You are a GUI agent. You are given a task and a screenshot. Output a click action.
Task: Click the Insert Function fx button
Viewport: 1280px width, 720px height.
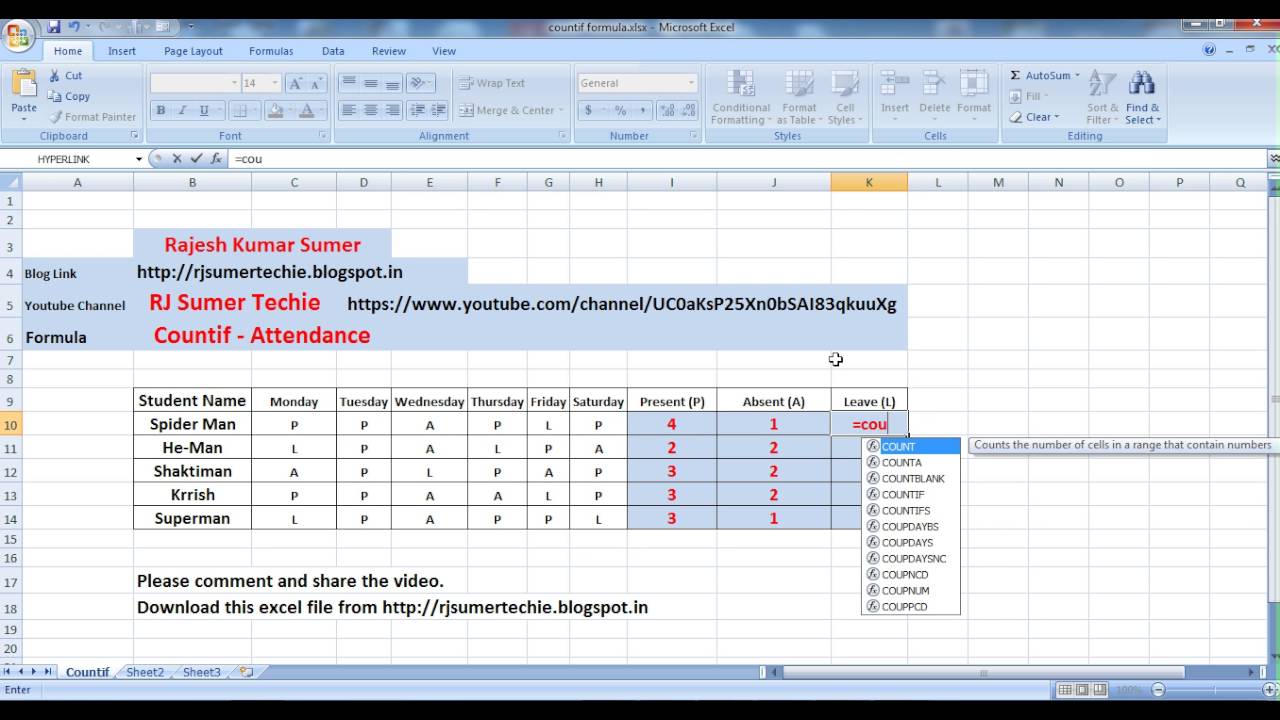tap(216, 159)
